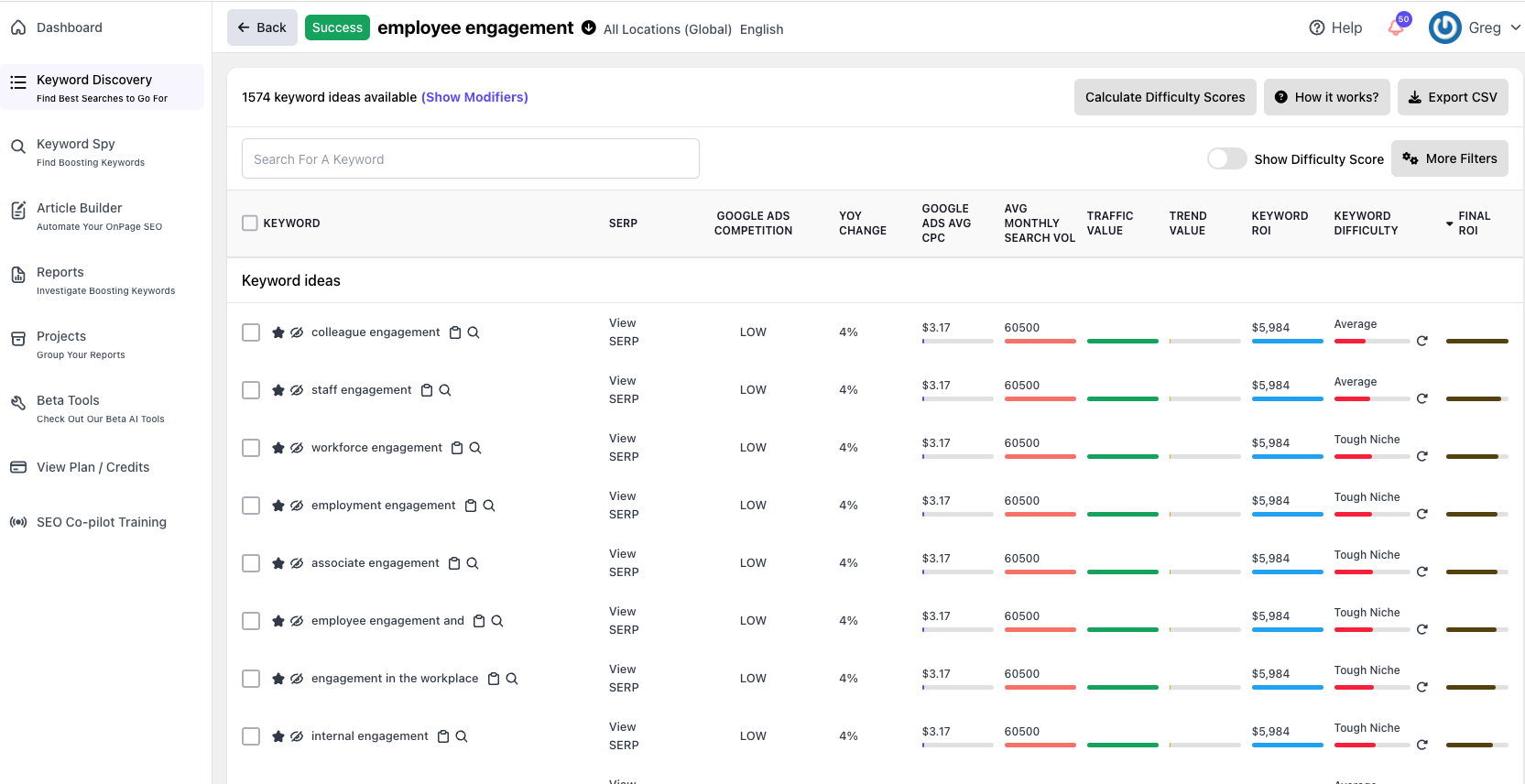Star the colleague engagement keyword
1525x784 pixels.
coord(278,332)
